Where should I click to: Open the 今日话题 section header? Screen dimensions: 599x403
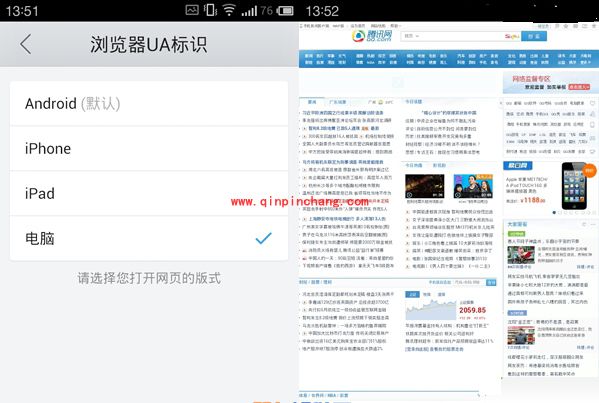(414, 102)
